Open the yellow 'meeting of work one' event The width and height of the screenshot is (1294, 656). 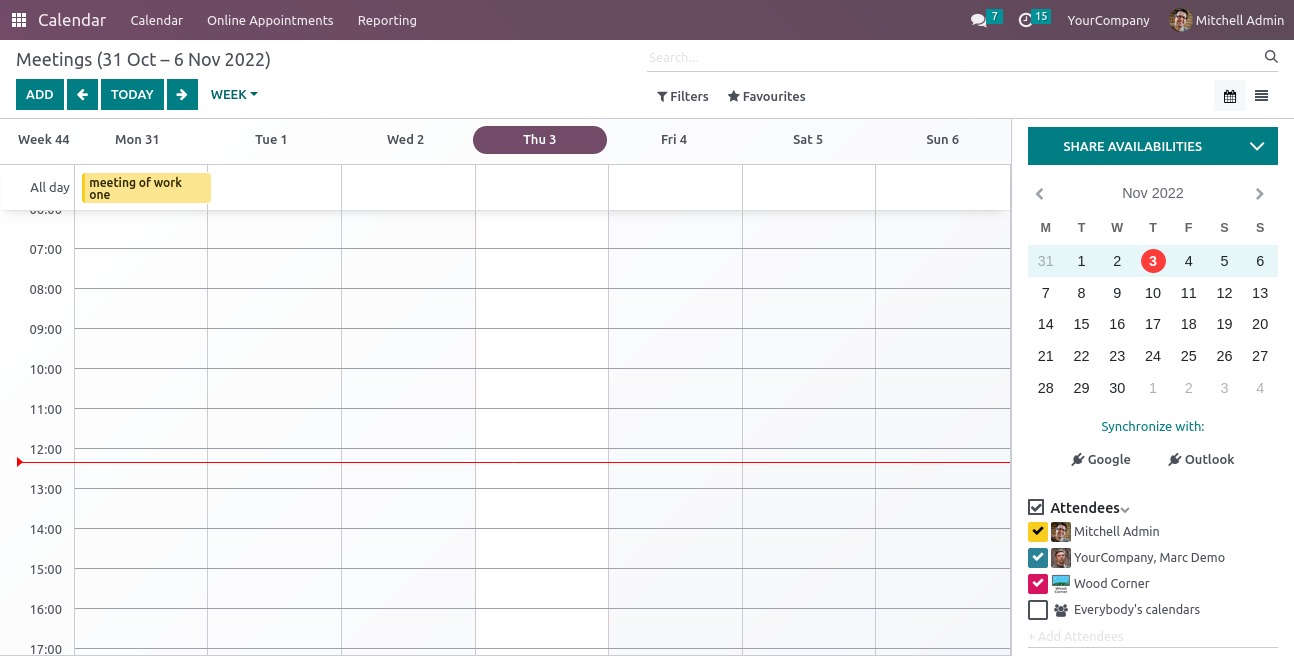click(x=146, y=188)
